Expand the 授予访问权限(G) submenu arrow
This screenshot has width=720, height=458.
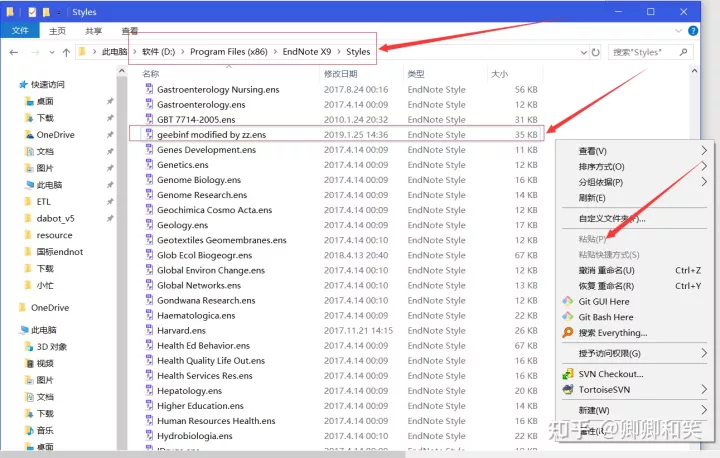(704, 353)
